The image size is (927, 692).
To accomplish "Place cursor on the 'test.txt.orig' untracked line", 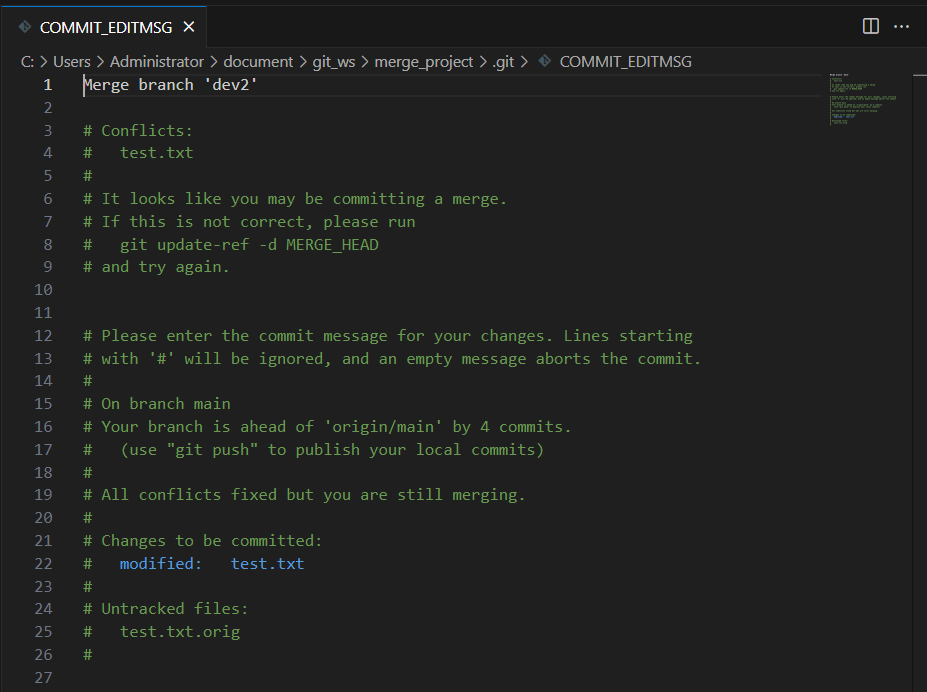I will coord(180,632).
